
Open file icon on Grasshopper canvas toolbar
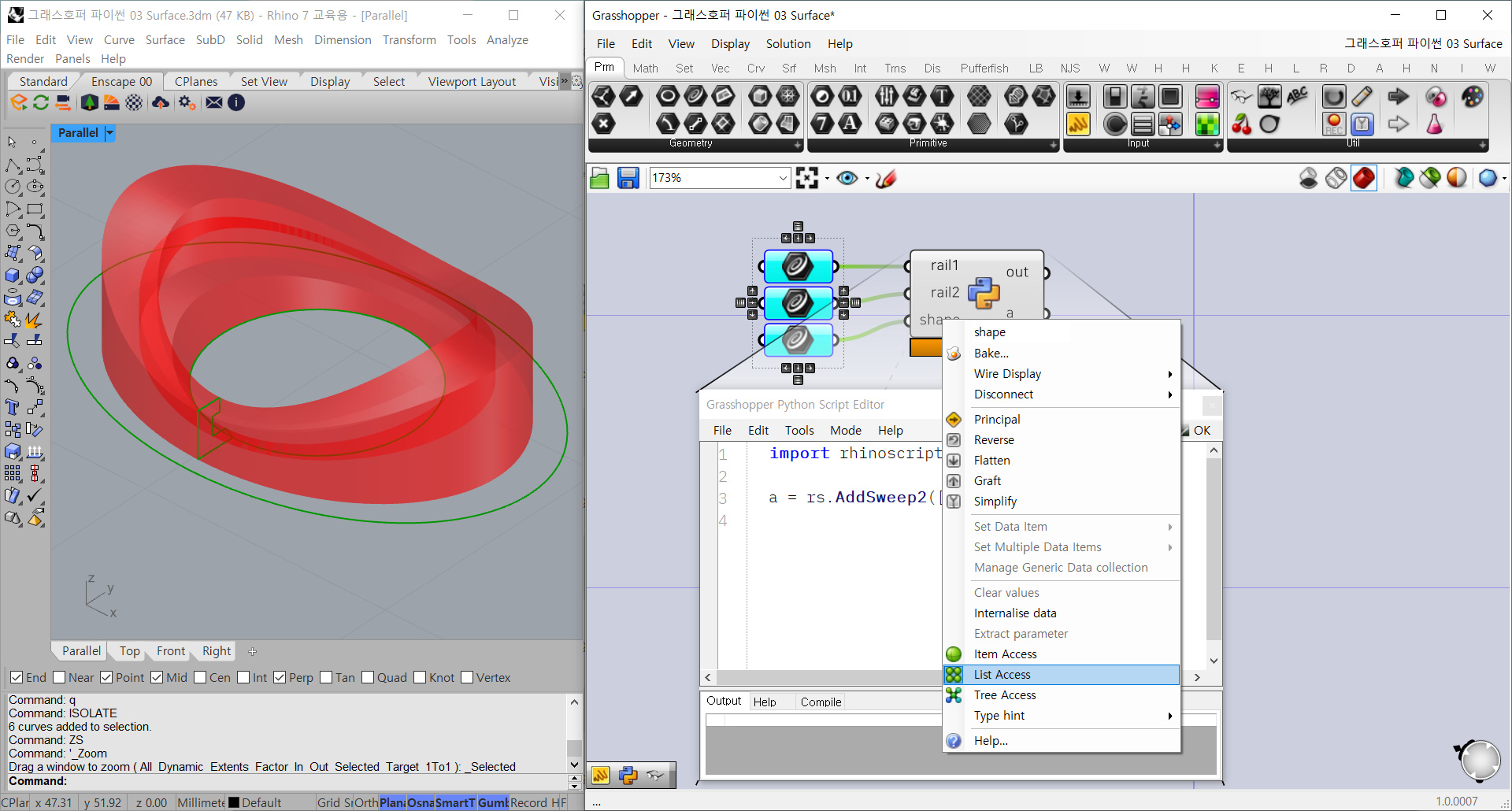coord(599,178)
